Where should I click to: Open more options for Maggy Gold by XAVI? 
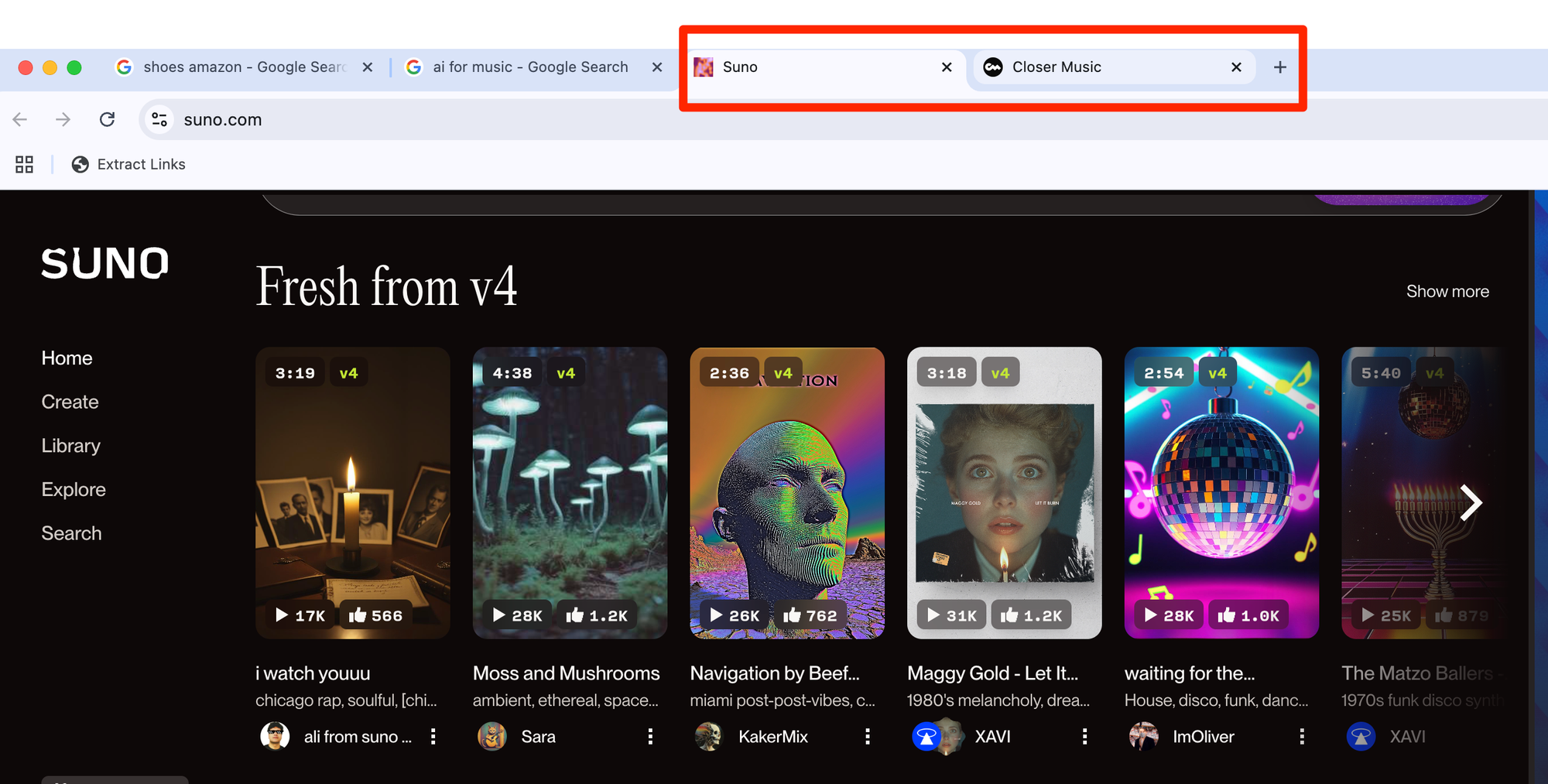point(1085,737)
